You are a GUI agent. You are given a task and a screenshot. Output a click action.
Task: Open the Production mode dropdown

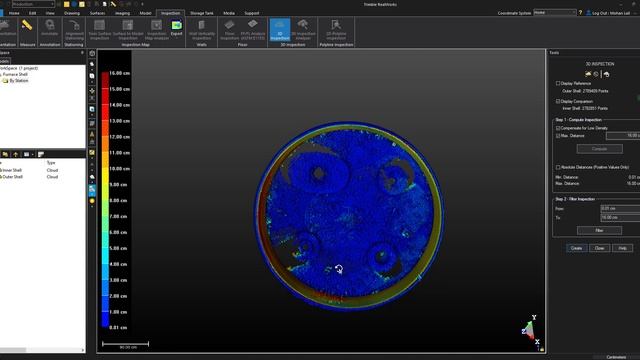click(x=33, y=4)
